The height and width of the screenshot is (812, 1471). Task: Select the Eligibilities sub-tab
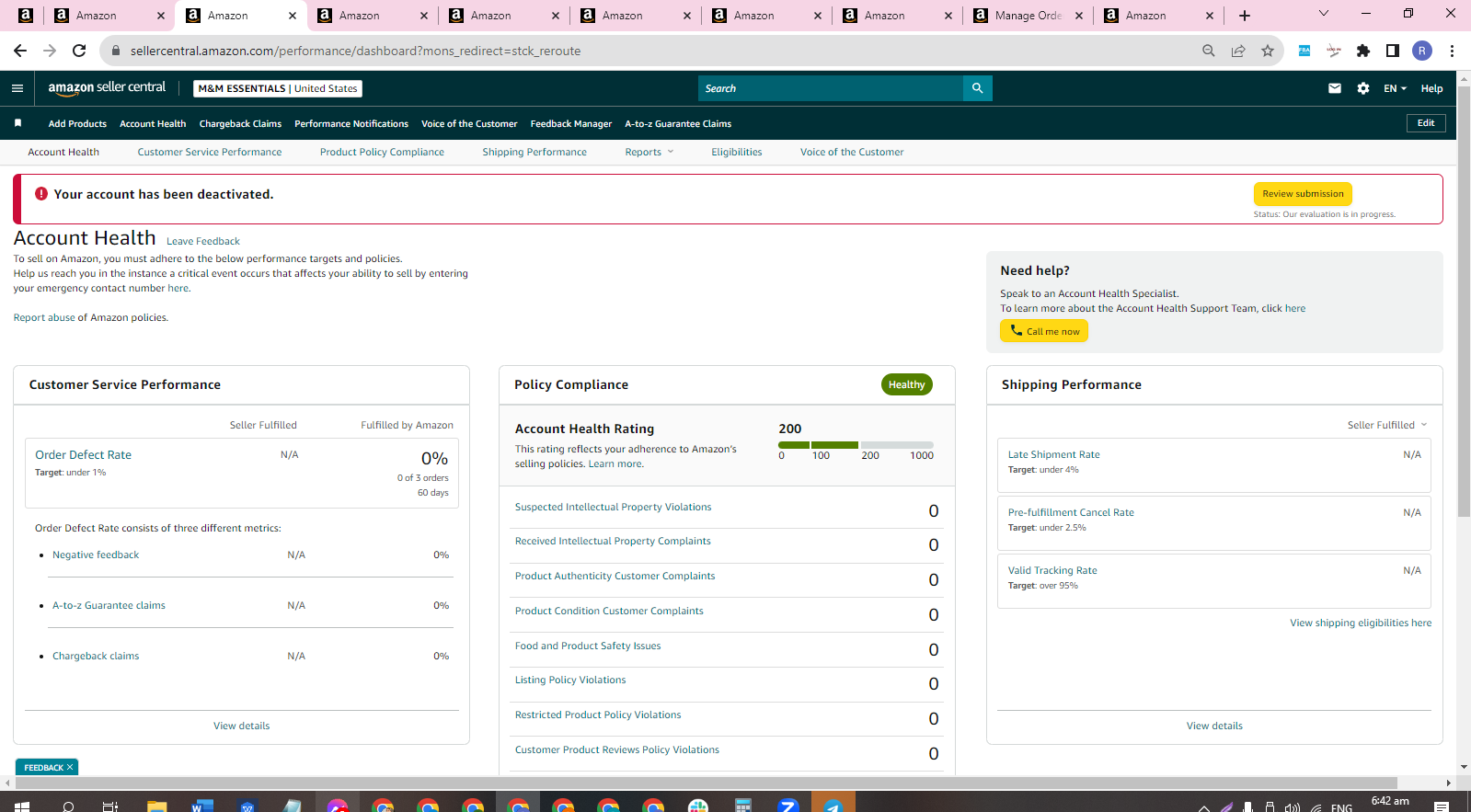pyautogui.click(x=736, y=152)
